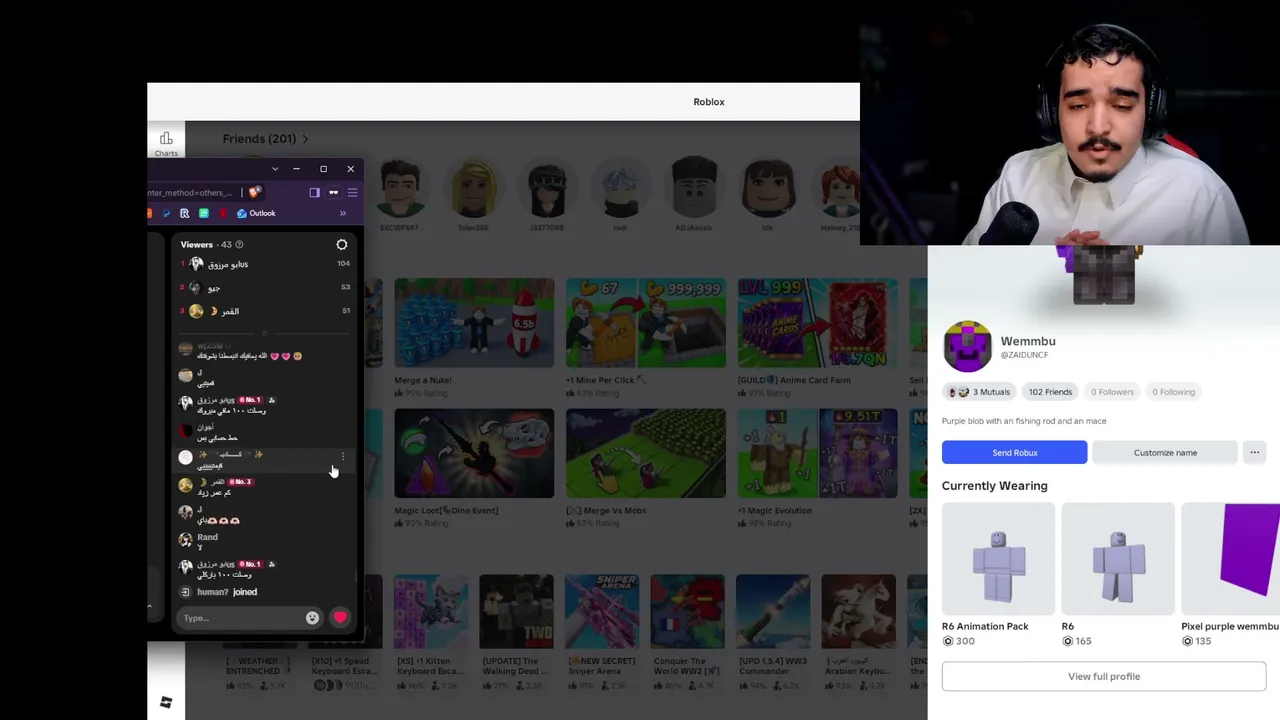Open the browser tab list dropdown chevron
1280x720 pixels.
pyautogui.click(x=275, y=169)
